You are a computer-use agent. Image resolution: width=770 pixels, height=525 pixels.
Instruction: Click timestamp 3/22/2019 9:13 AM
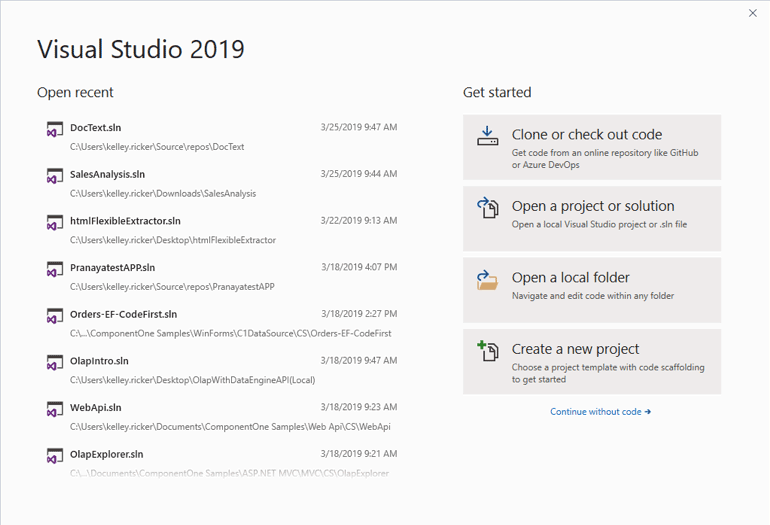click(359, 221)
